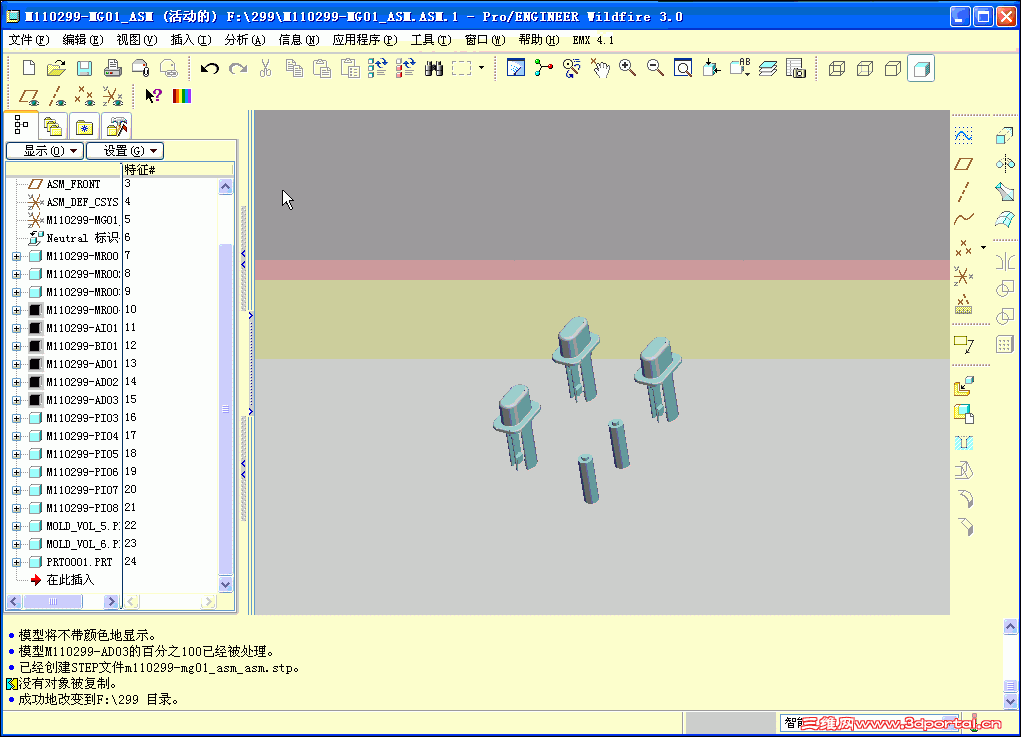Switch to the favorites tab

pyautogui.click(x=85, y=126)
